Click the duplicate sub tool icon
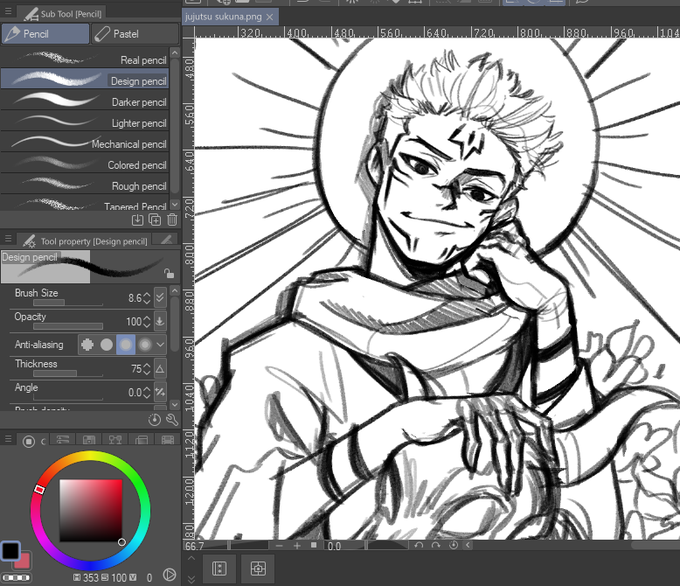 tap(154, 220)
